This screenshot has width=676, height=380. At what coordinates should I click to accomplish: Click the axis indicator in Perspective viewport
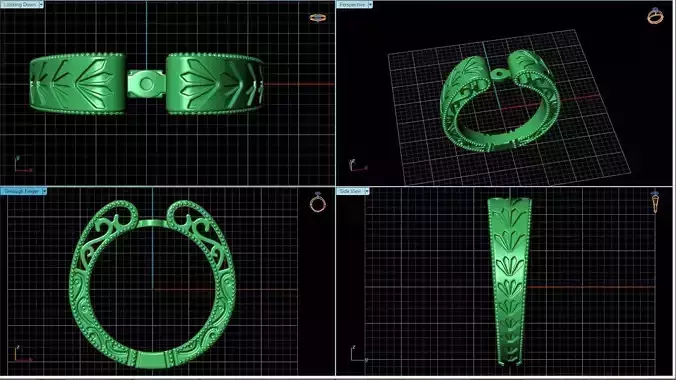coord(357,165)
